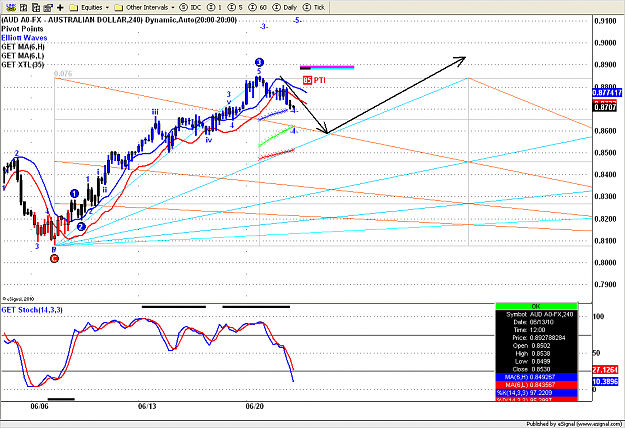The width and height of the screenshot is (625, 428).
Task: Switch to the 1 minute interval
Action: click(x=216, y=7)
